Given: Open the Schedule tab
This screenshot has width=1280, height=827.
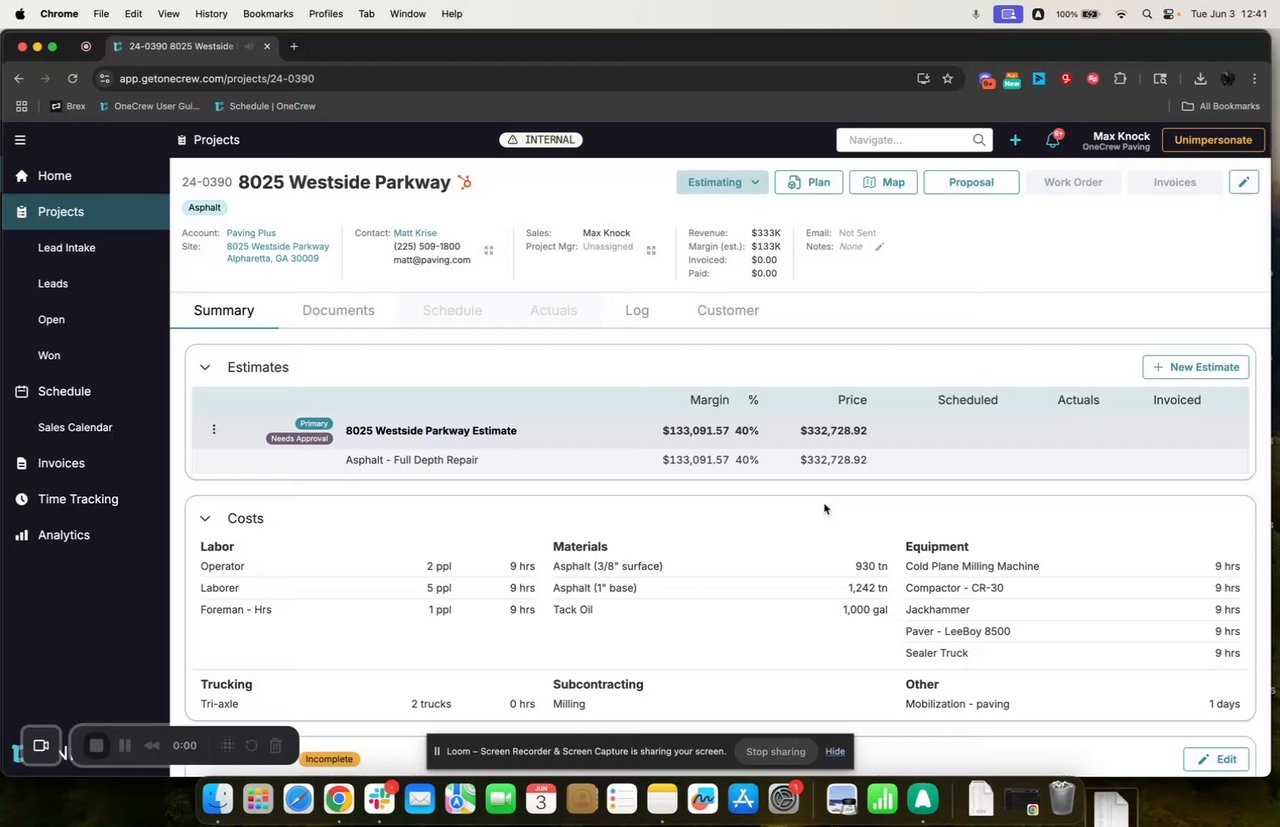Looking at the screenshot, I should pos(452,310).
